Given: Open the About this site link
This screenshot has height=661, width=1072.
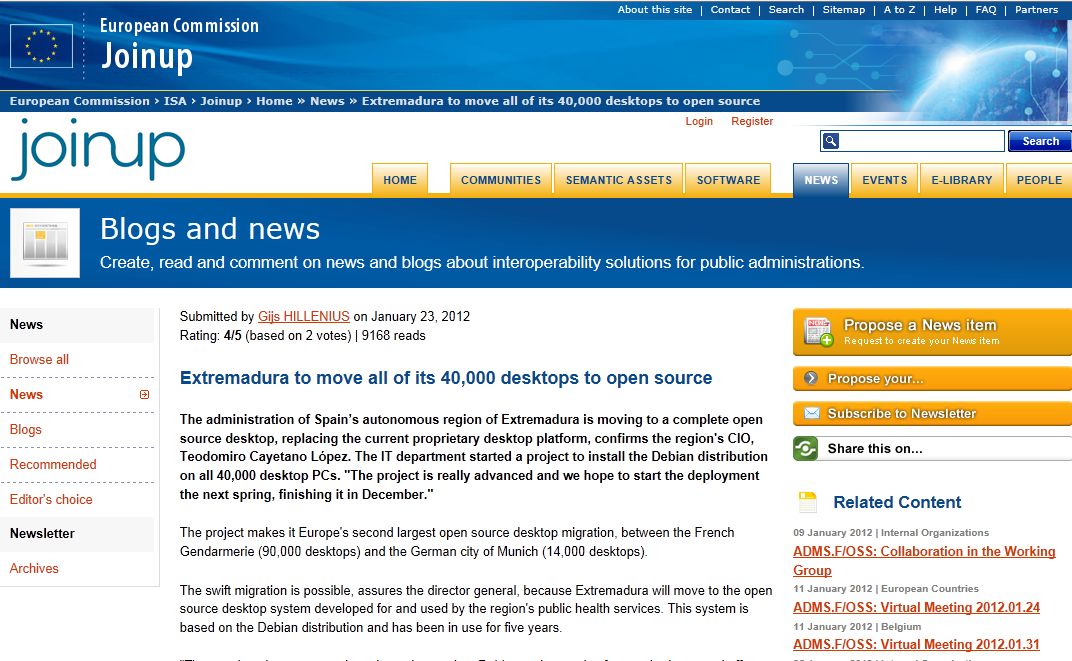Looking at the screenshot, I should coord(654,10).
